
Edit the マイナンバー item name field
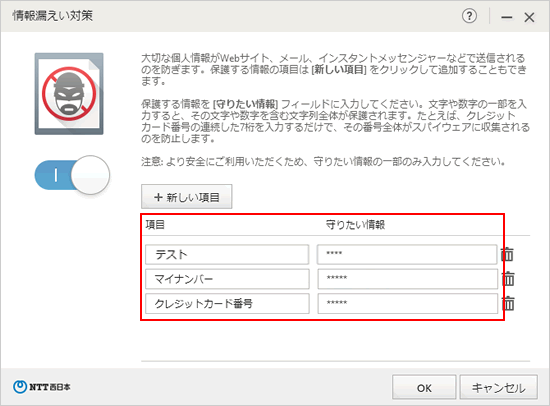(227, 279)
